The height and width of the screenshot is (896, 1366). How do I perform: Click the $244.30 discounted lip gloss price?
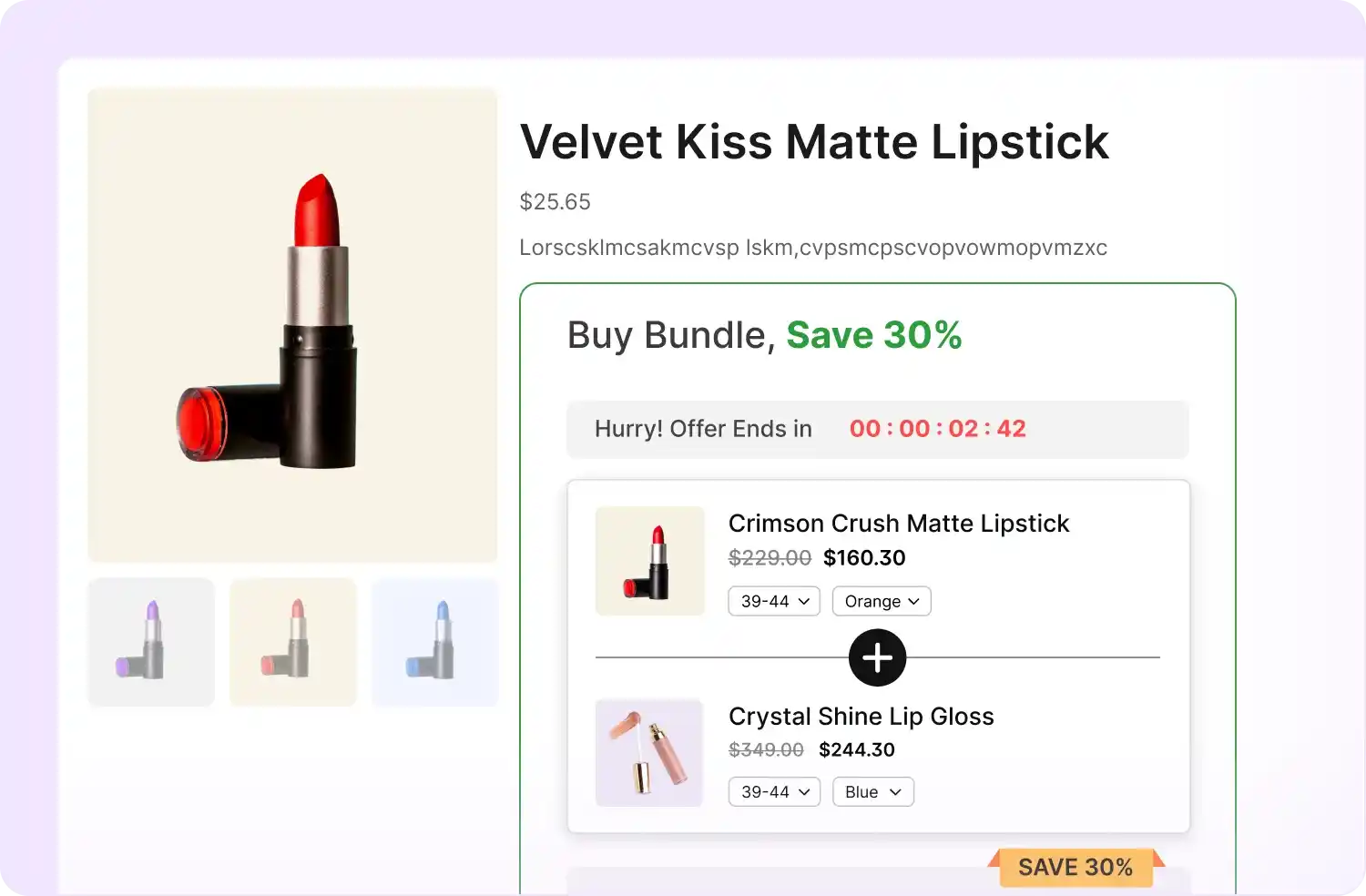[x=856, y=750]
